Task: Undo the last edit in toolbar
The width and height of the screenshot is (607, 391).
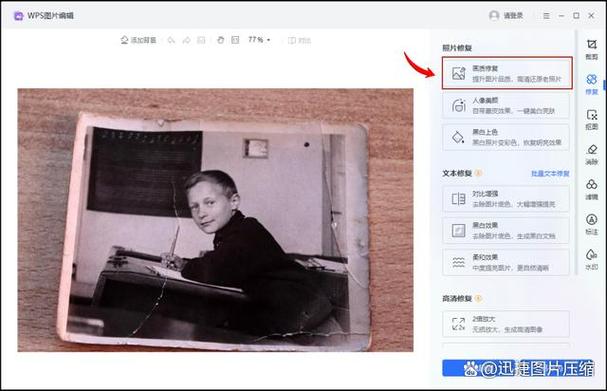Action: (x=171, y=40)
